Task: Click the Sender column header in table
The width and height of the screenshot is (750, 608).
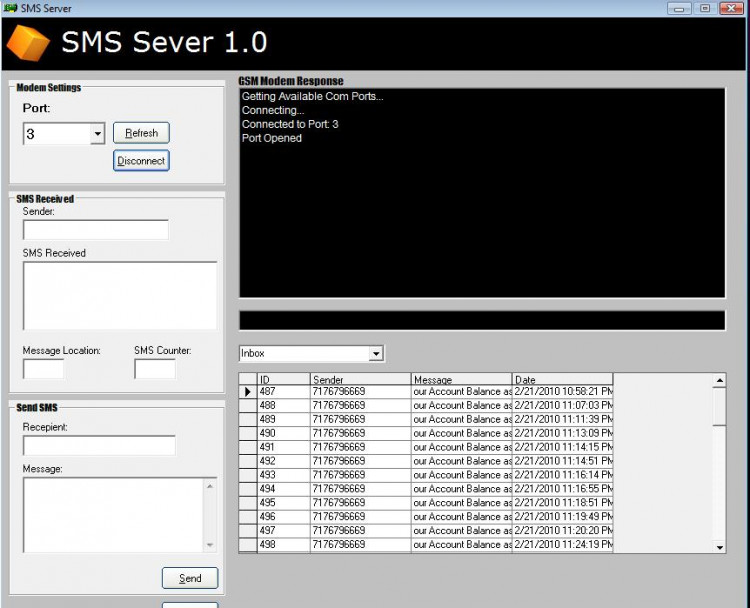Action: click(x=360, y=380)
